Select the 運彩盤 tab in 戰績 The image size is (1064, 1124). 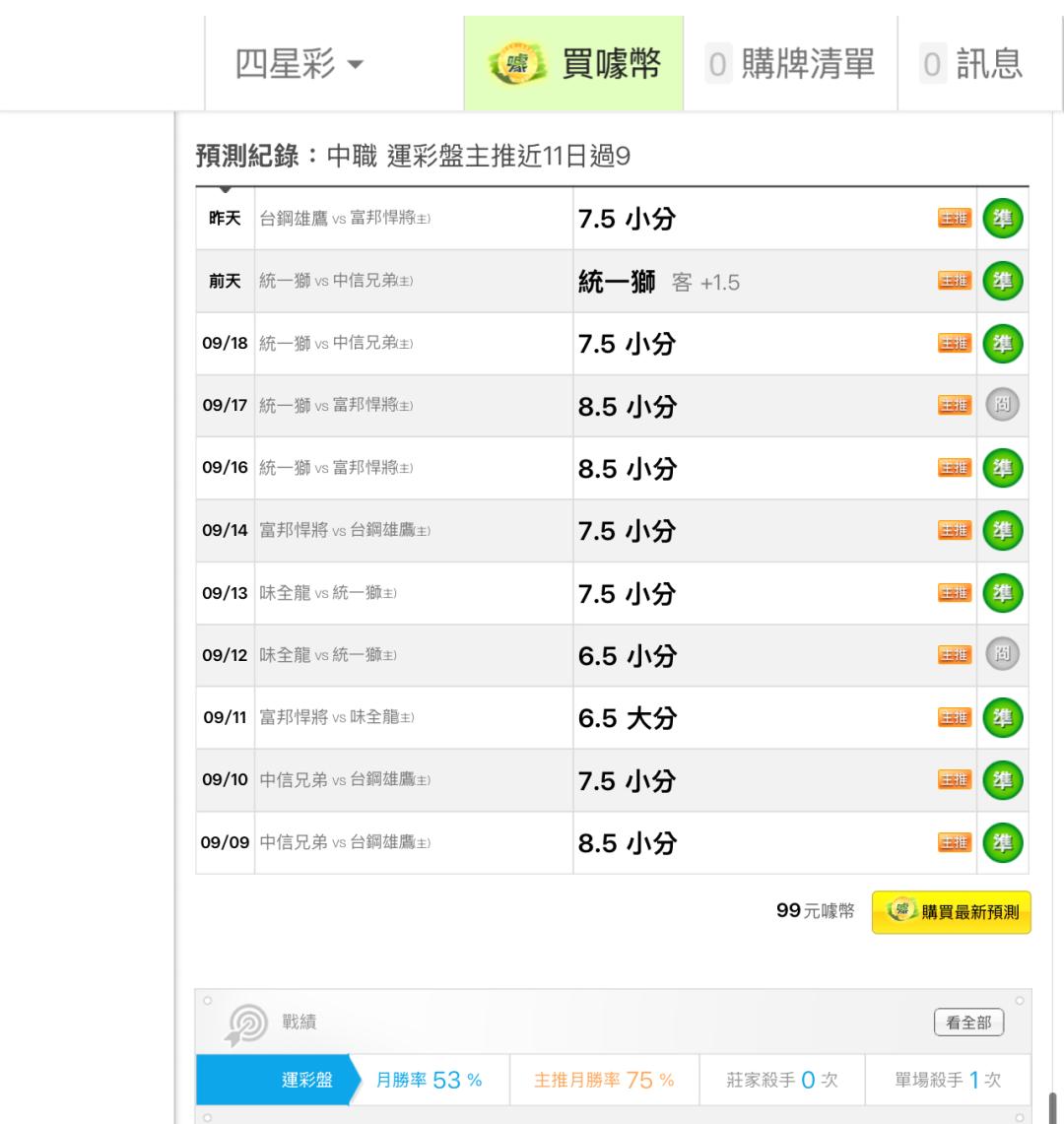pos(278,1080)
